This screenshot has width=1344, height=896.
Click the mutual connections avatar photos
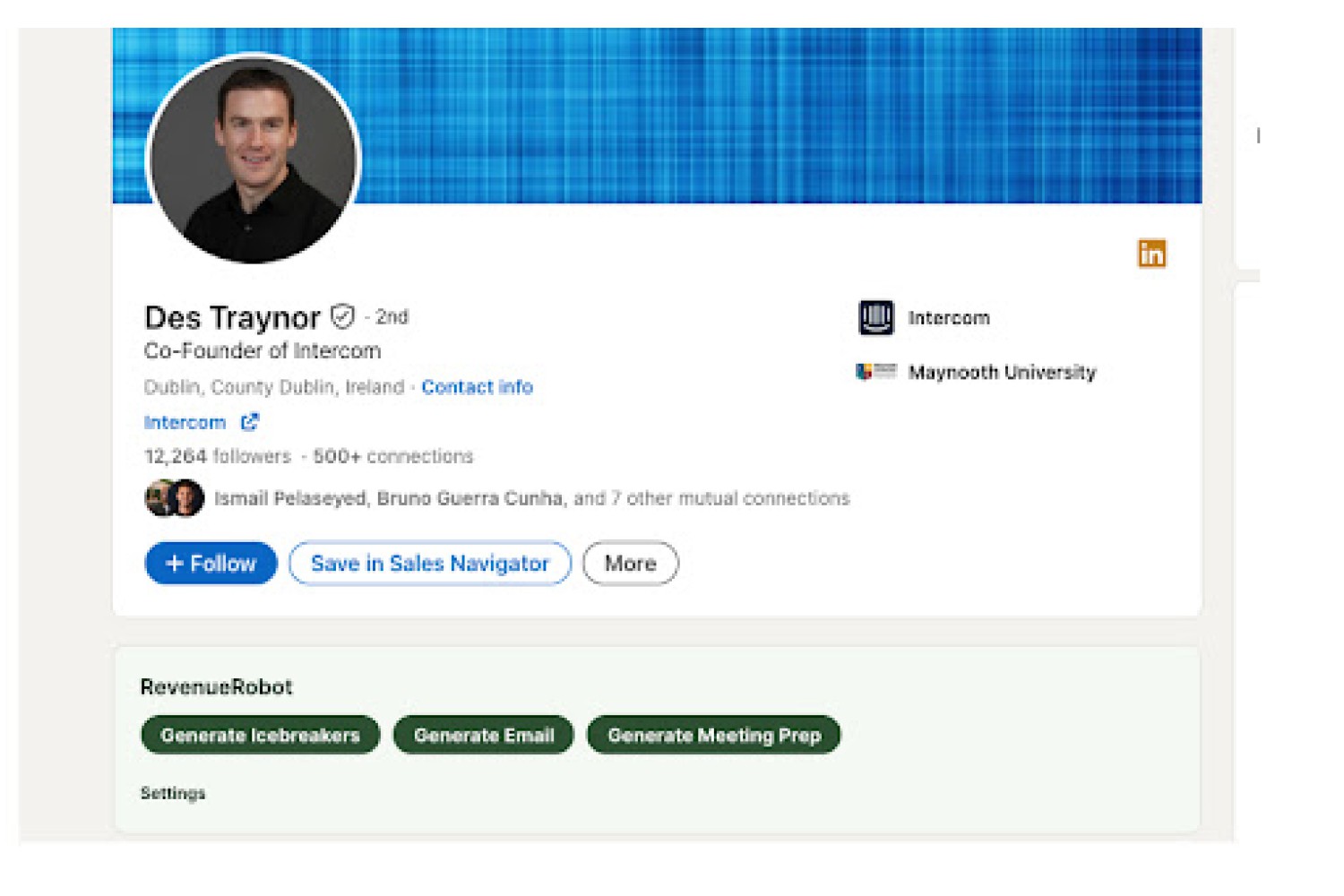(175, 498)
